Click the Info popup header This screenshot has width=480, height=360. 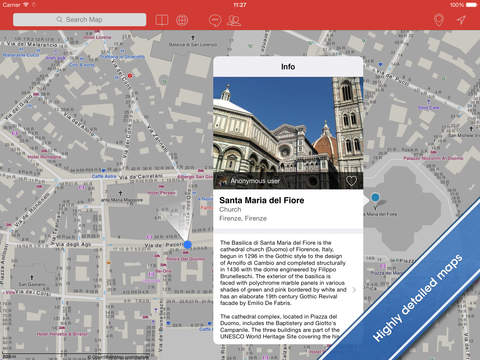point(288,67)
